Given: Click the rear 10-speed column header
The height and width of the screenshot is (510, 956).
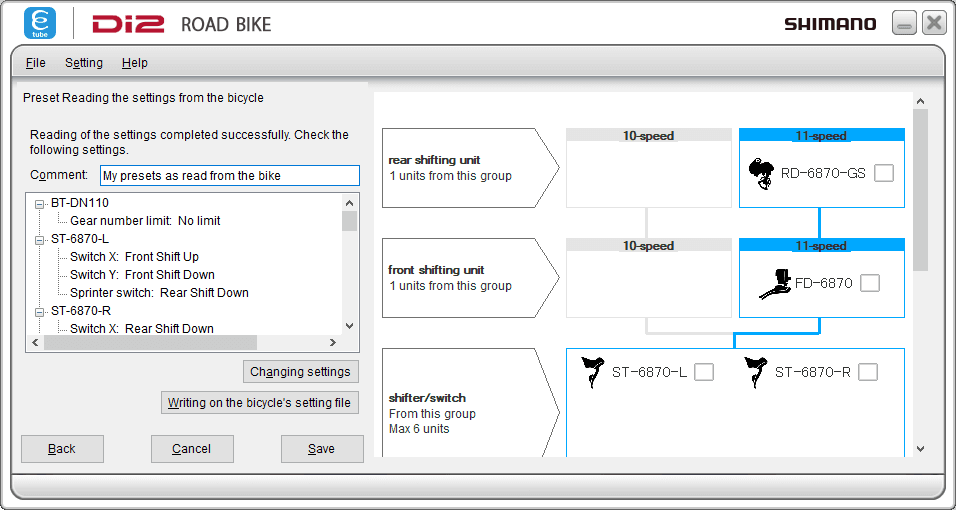Looking at the screenshot, I should pyautogui.click(x=649, y=135).
